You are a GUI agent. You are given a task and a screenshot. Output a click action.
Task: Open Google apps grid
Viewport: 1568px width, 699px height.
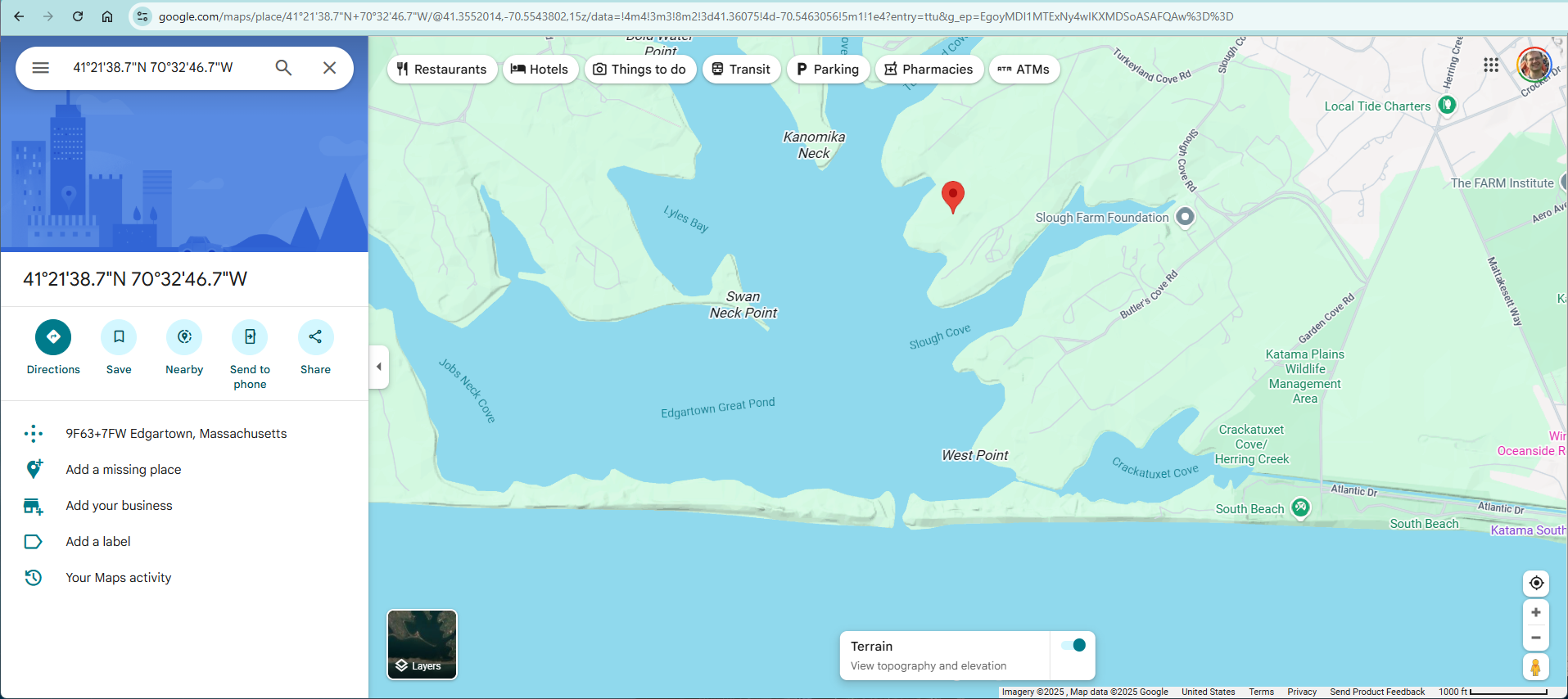pos(1491,65)
